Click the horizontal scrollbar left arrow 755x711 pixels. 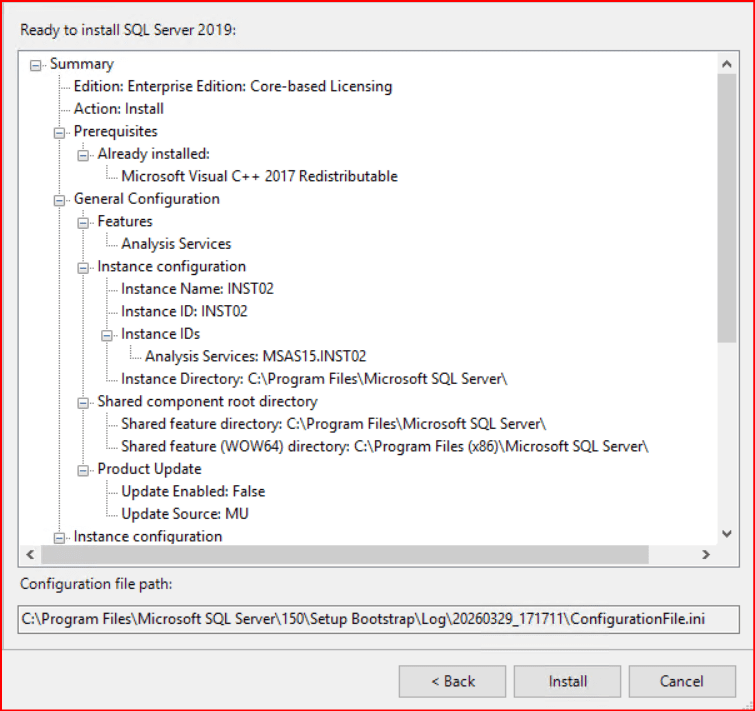[x=30, y=554]
